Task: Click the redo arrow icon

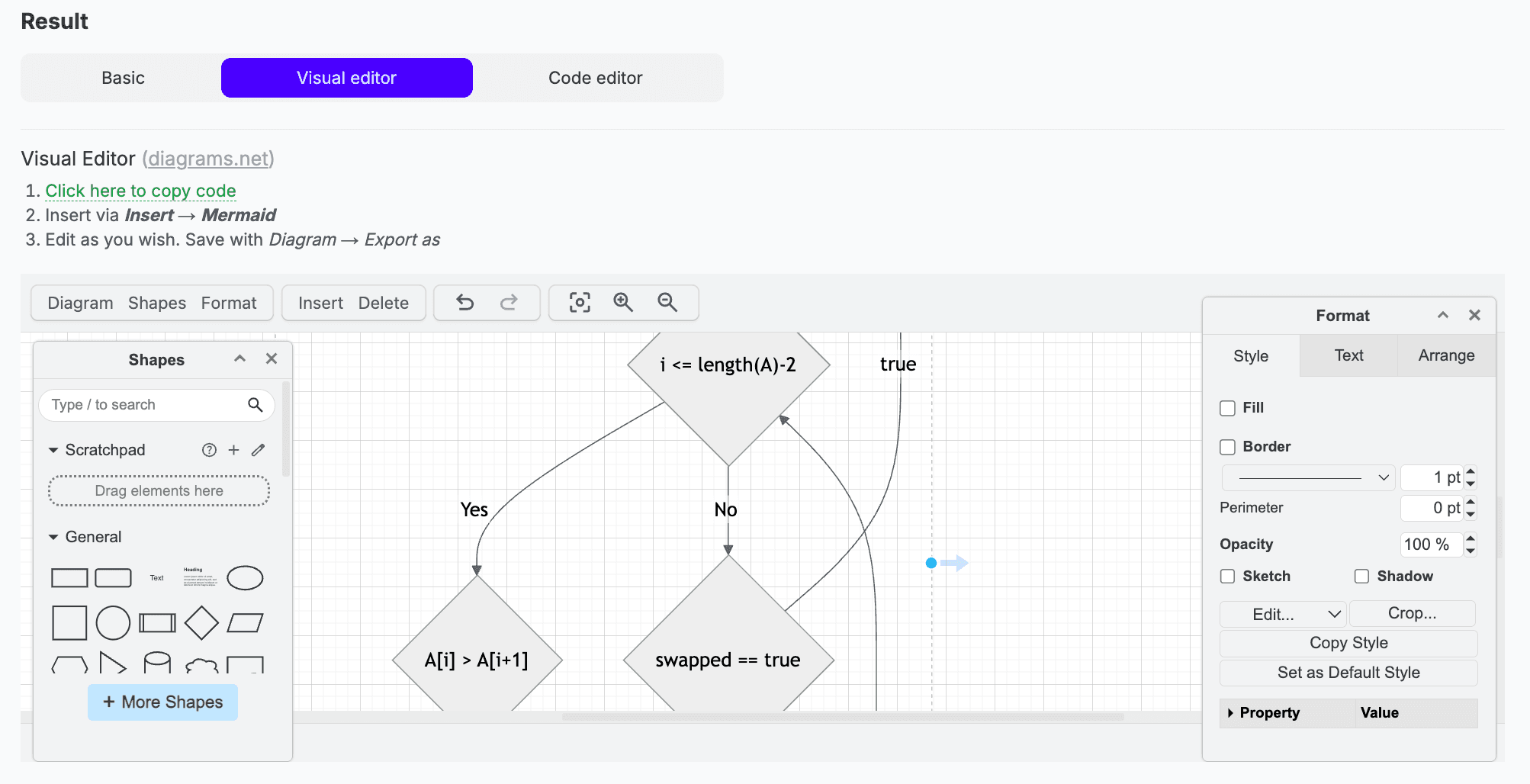Action: 509,303
